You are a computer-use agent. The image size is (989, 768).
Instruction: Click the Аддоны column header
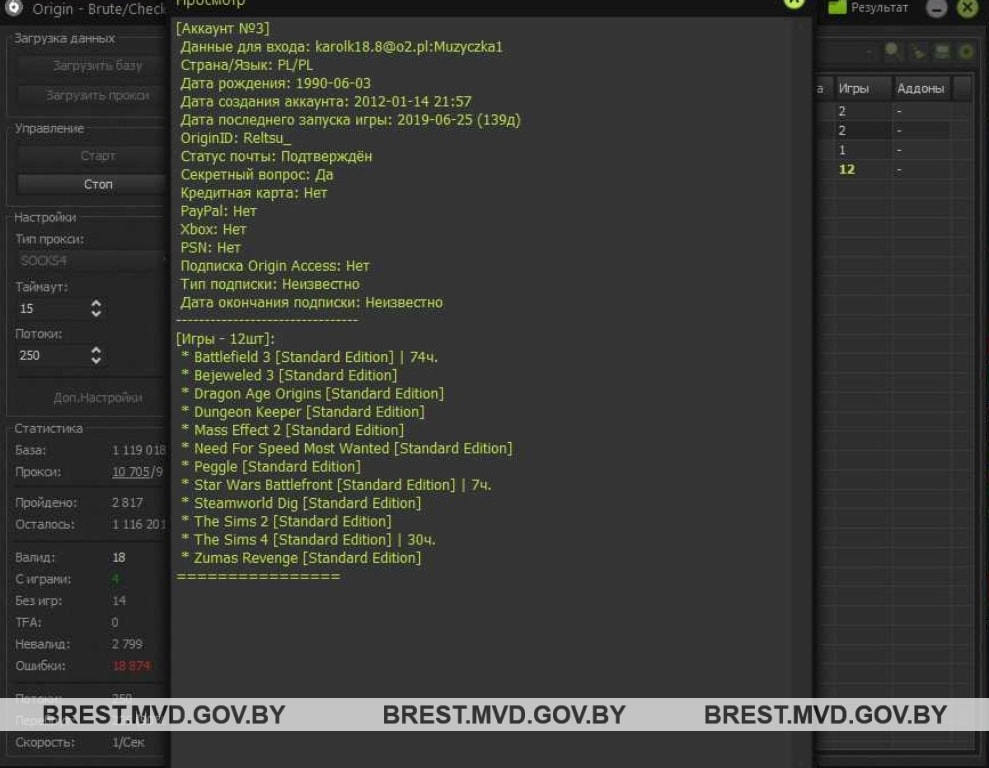click(x=922, y=88)
